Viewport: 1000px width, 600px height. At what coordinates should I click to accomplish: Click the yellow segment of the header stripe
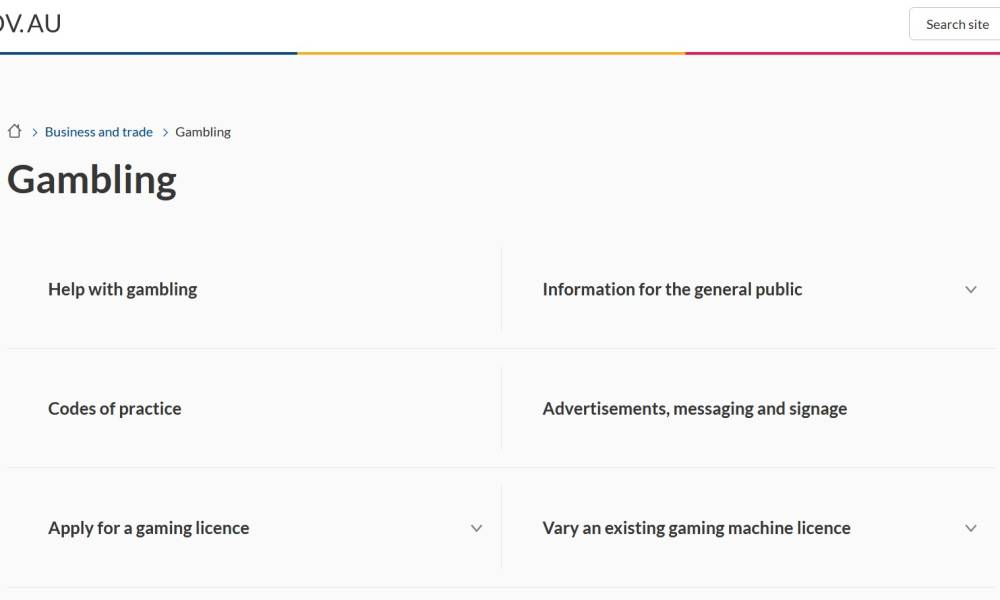[490, 53]
